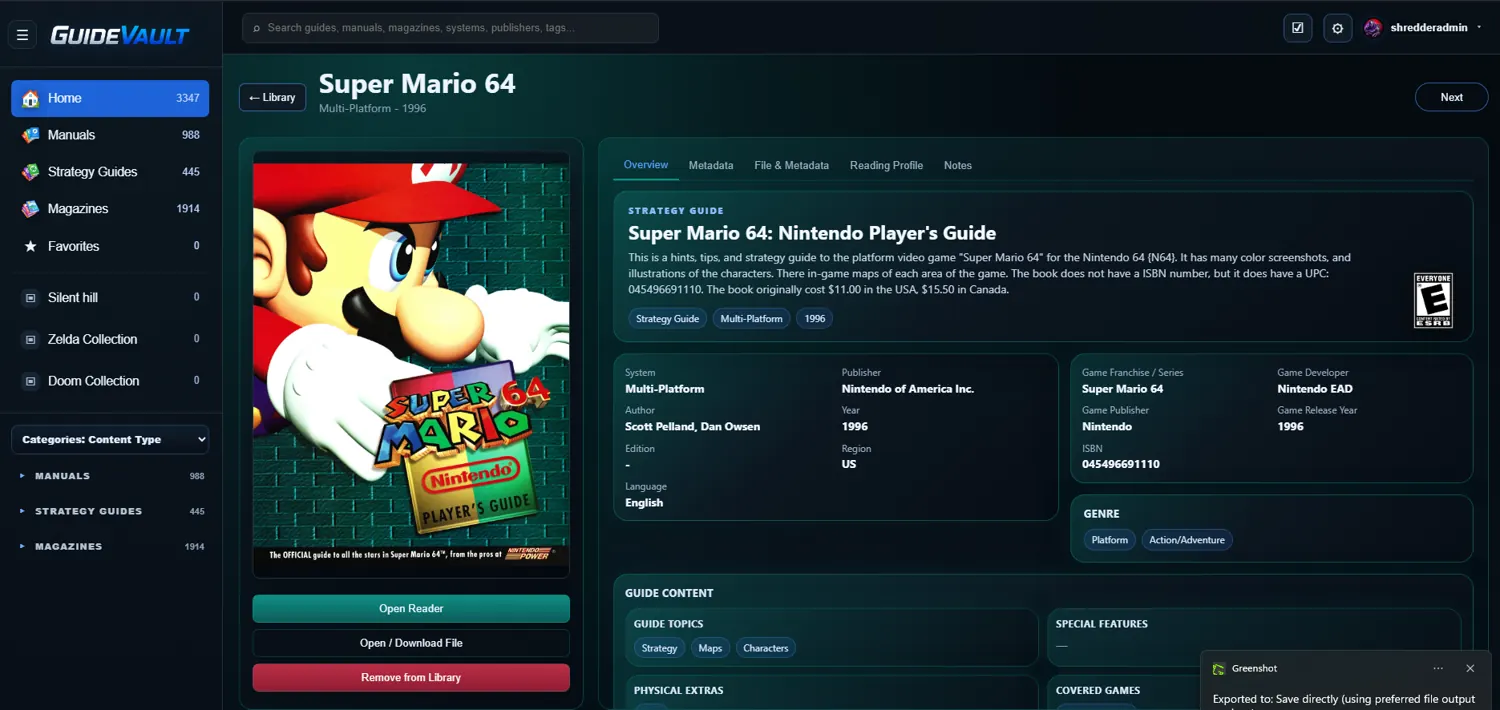Focus the search guides input field
This screenshot has height=710, width=1500.
click(x=450, y=28)
